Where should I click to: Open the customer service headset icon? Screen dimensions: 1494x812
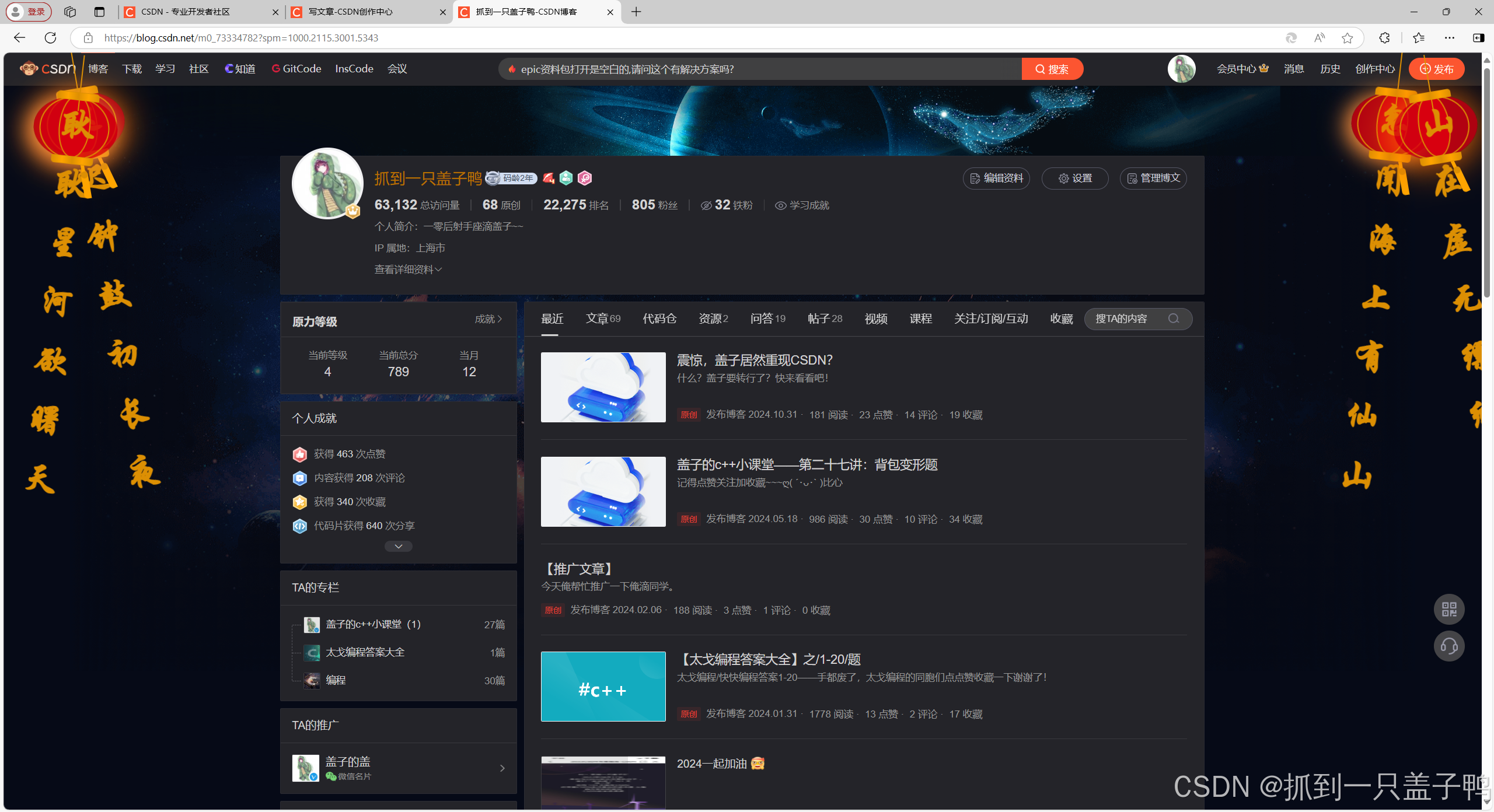pyautogui.click(x=1449, y=646)
